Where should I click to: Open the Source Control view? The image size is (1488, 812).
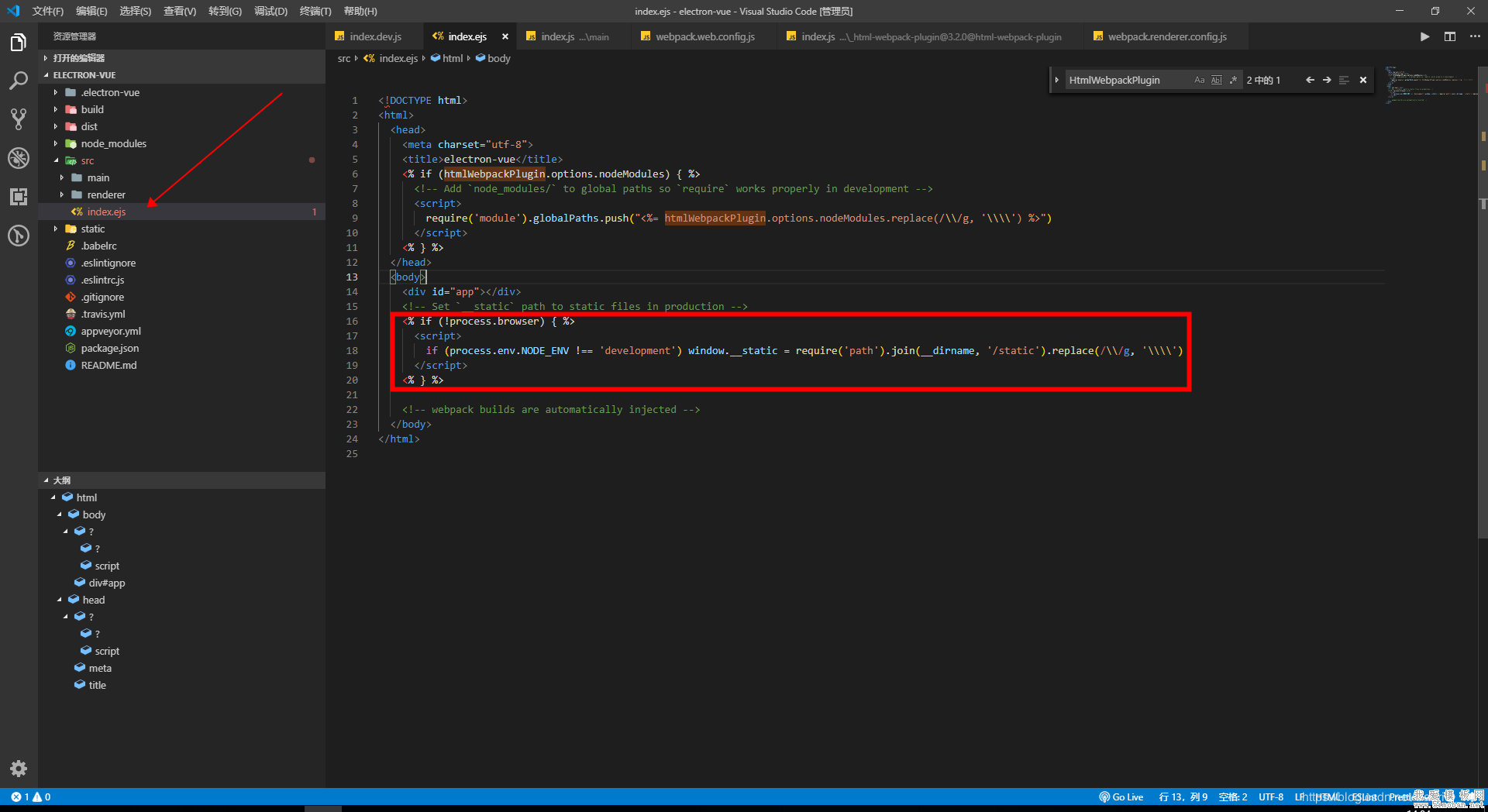click(19, 119)
